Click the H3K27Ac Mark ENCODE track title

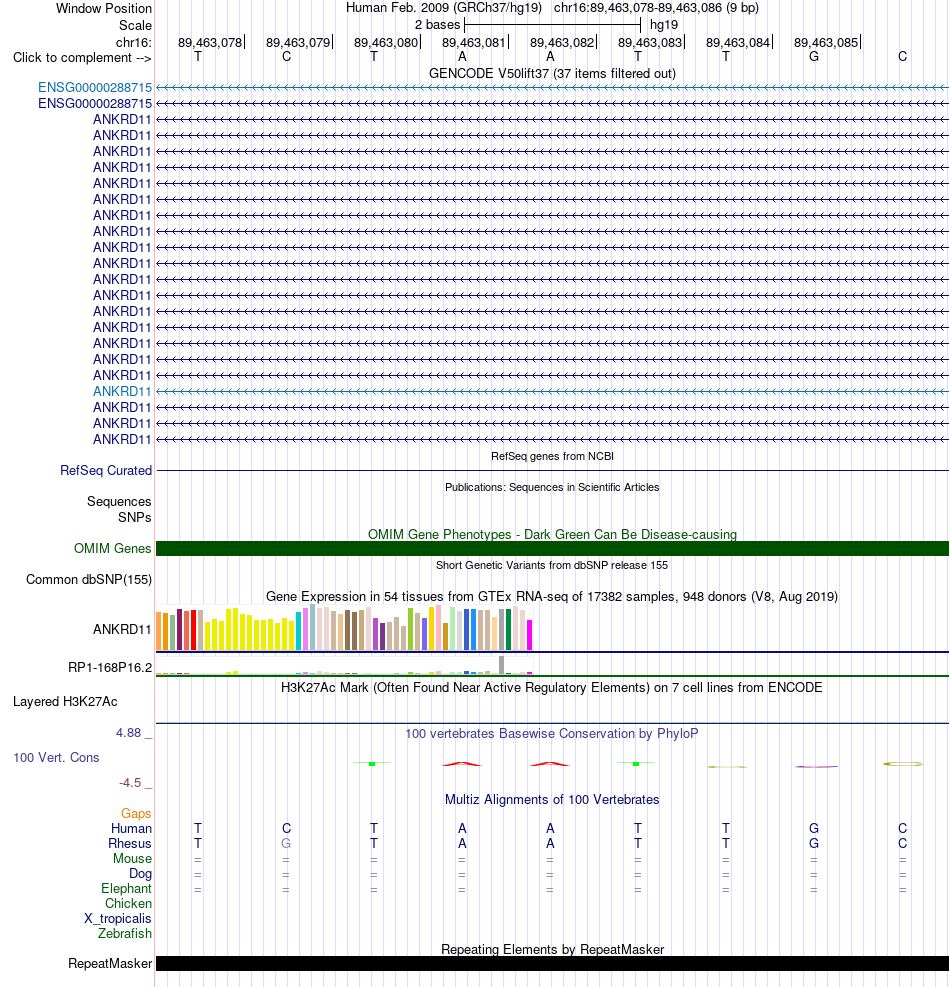click(552, 688)
